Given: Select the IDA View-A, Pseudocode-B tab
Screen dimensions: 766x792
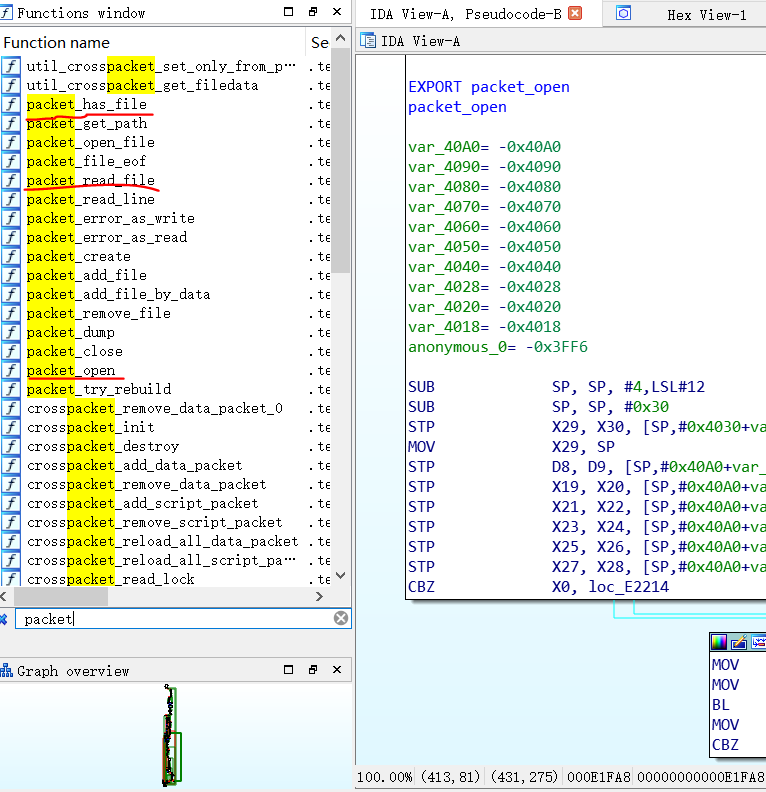Looking at the screenshot, I should click(466, 14).
